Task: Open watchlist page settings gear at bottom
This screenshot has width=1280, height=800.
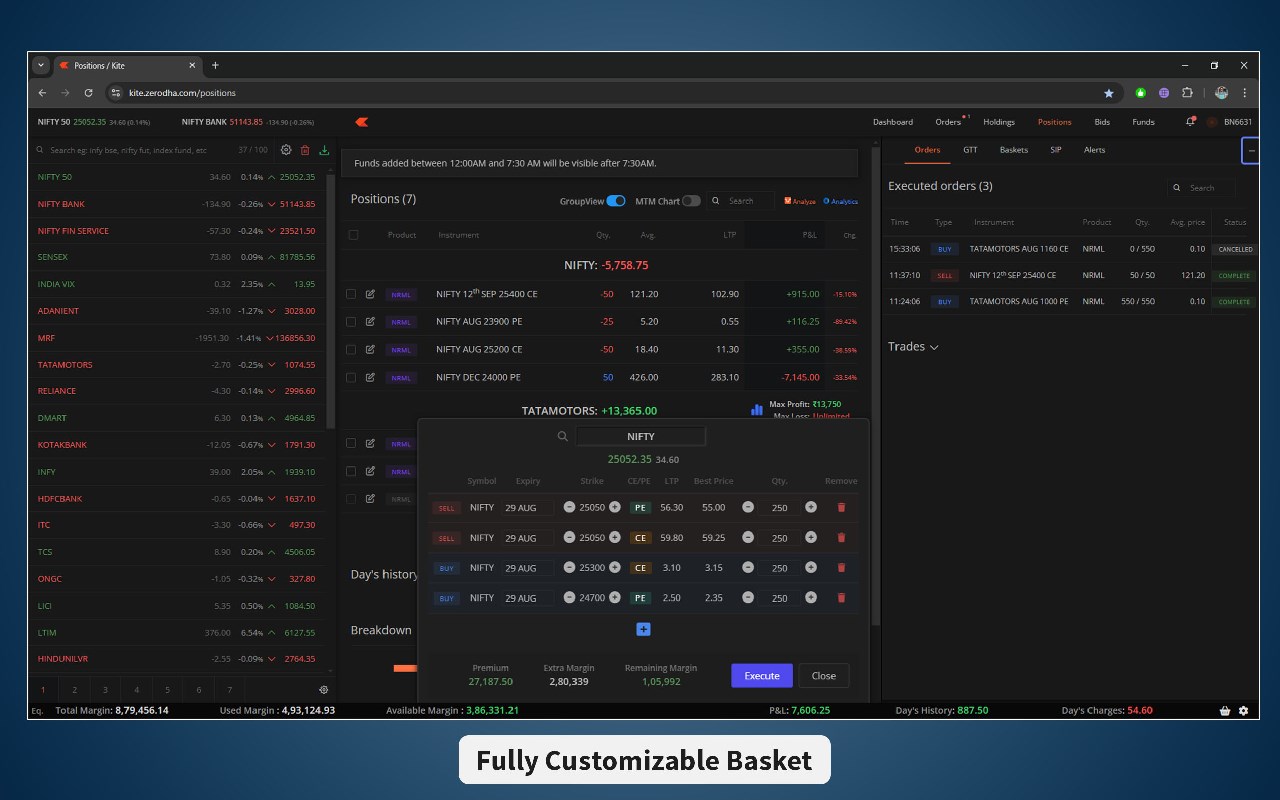Action: click(323, 690)
